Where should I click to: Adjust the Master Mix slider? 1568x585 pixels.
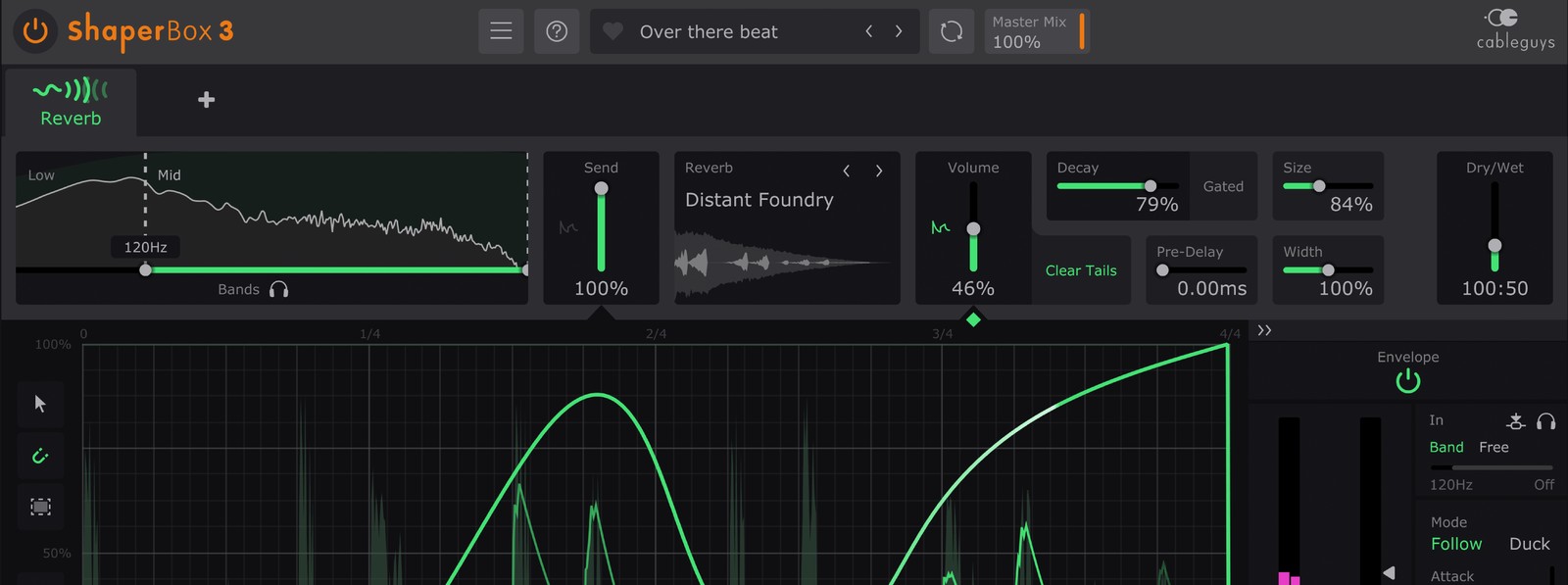tap(1082, 31)
